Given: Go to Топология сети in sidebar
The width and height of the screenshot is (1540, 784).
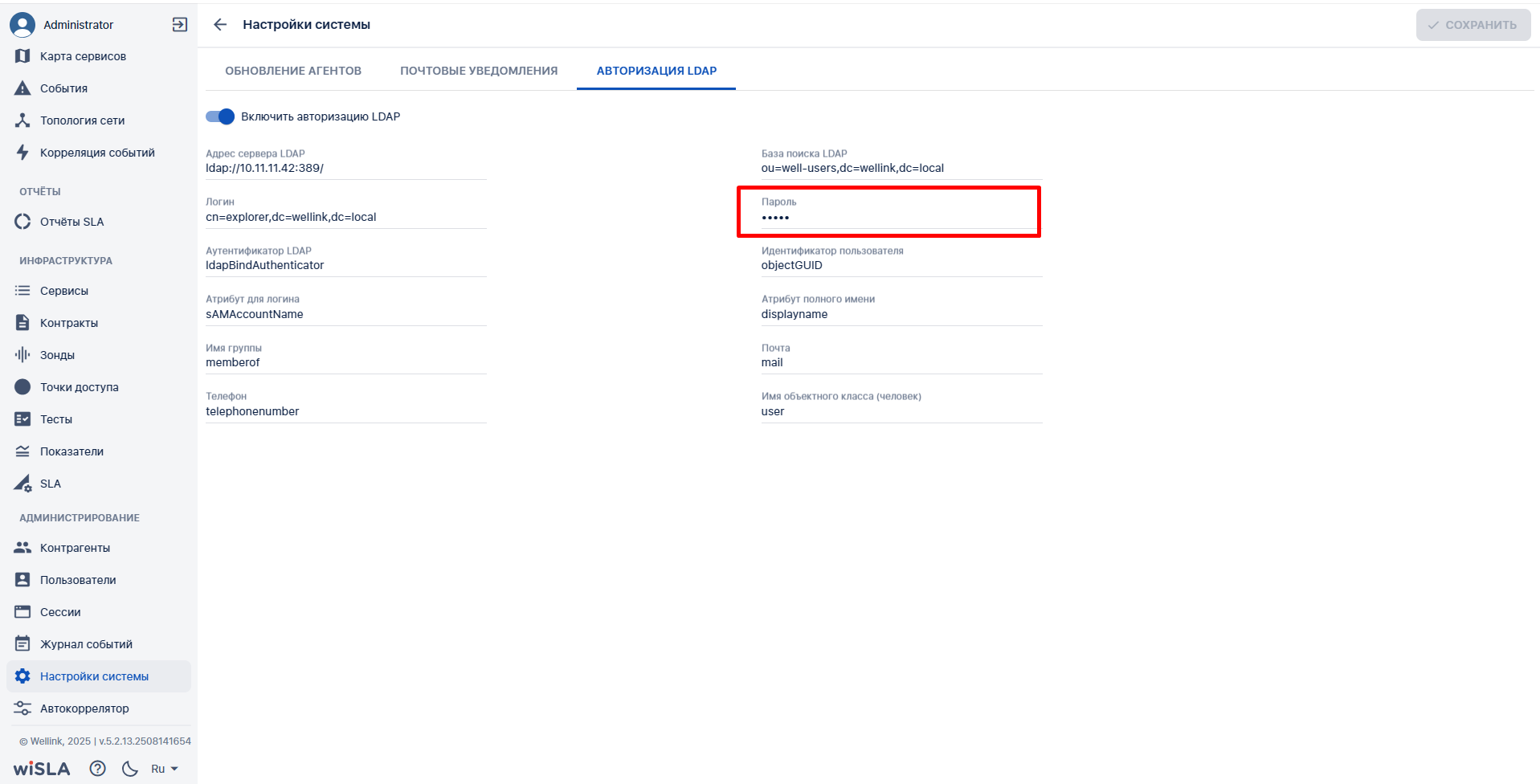Looking at the screenshot, I should 82,120.
